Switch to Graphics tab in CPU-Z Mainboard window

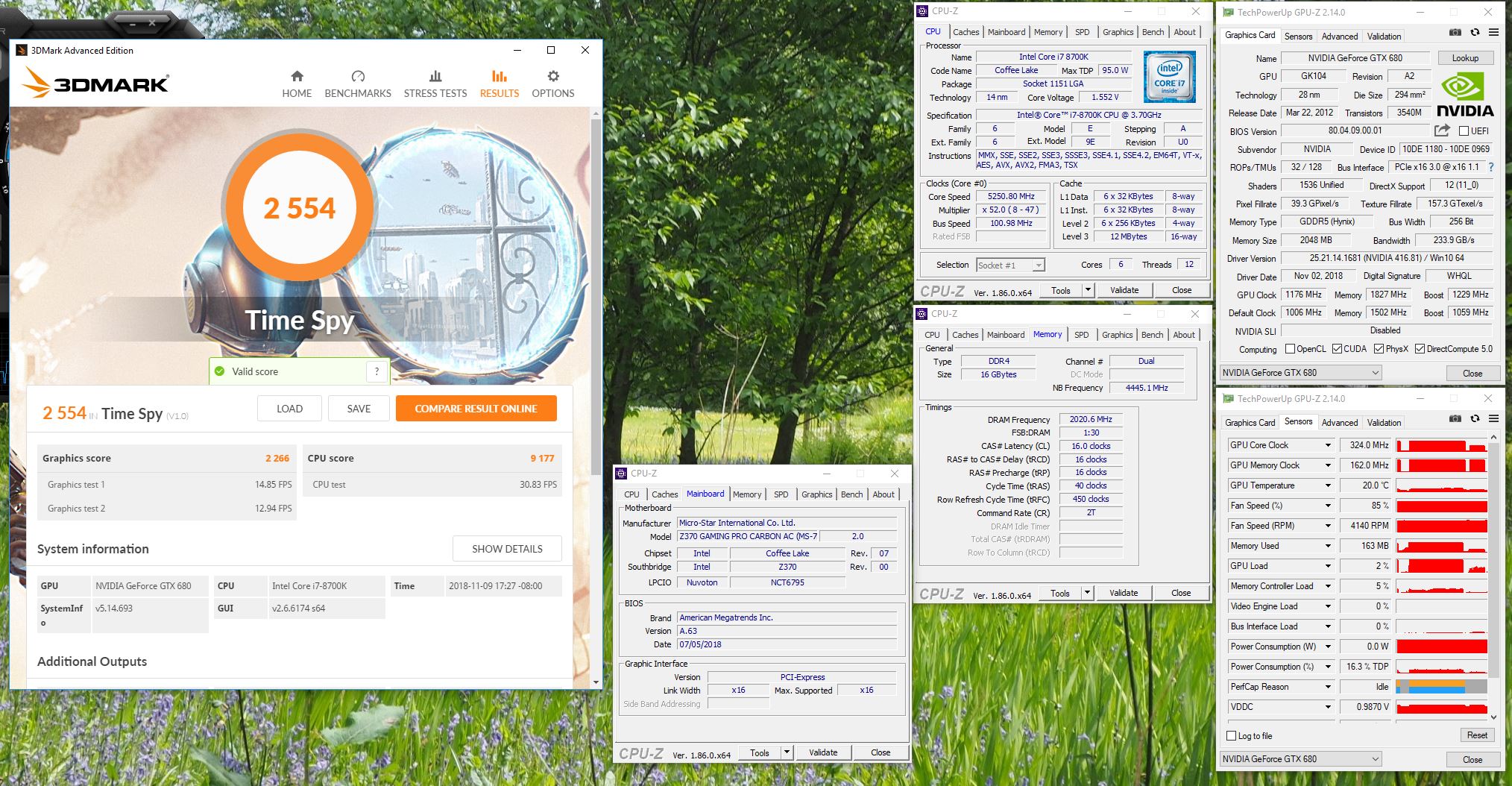[816, 494]
